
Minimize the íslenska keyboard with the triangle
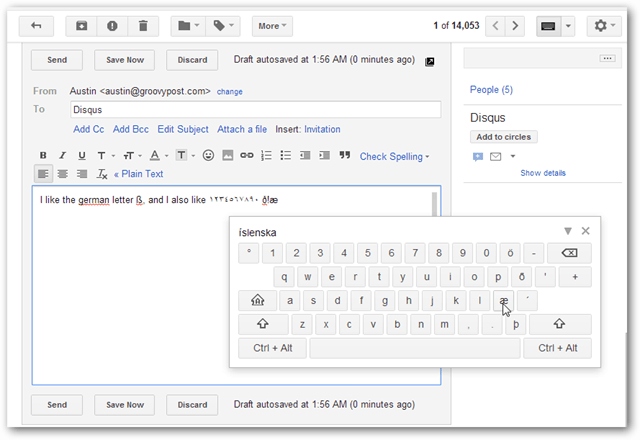(x=567, y=231)
